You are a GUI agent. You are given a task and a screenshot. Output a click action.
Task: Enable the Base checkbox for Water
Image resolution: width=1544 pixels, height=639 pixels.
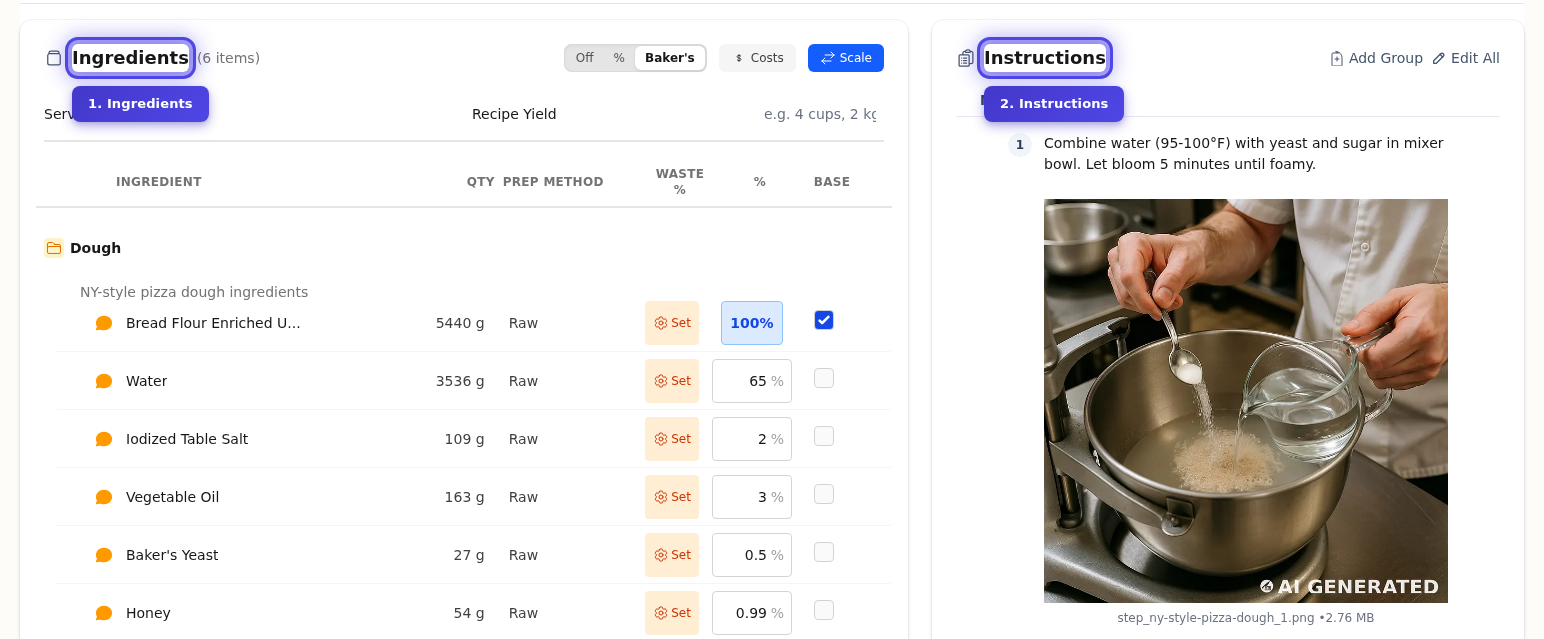[x=823, y=377]
